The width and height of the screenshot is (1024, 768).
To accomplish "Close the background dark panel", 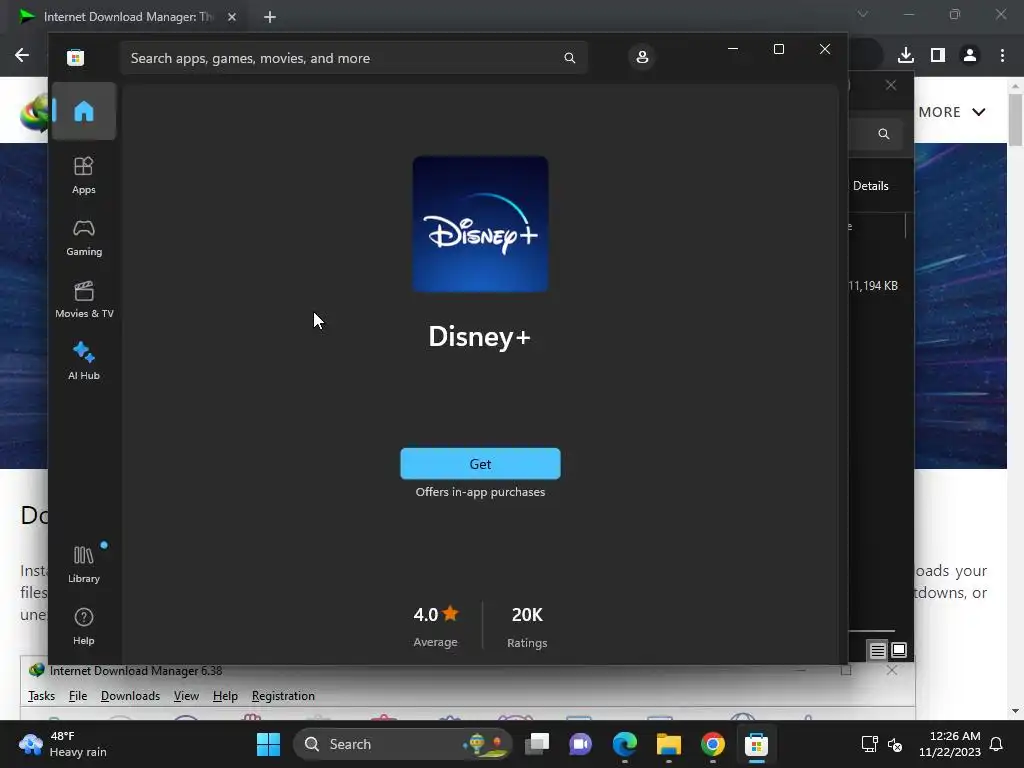I will click(891, 85).
